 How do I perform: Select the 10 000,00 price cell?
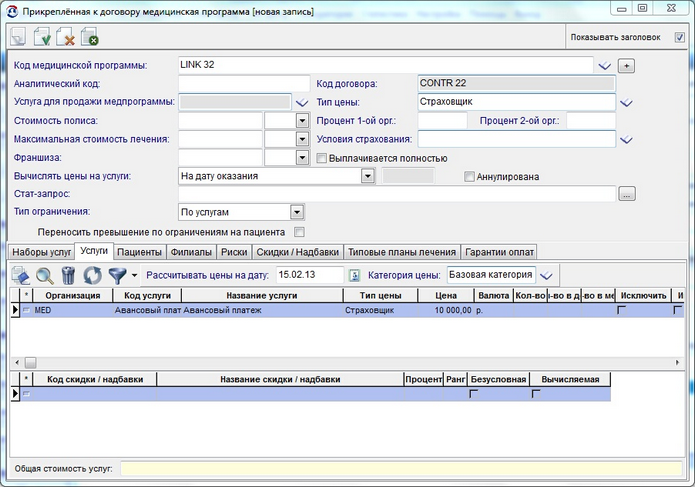pyautogui.click(x=446, y=310)
